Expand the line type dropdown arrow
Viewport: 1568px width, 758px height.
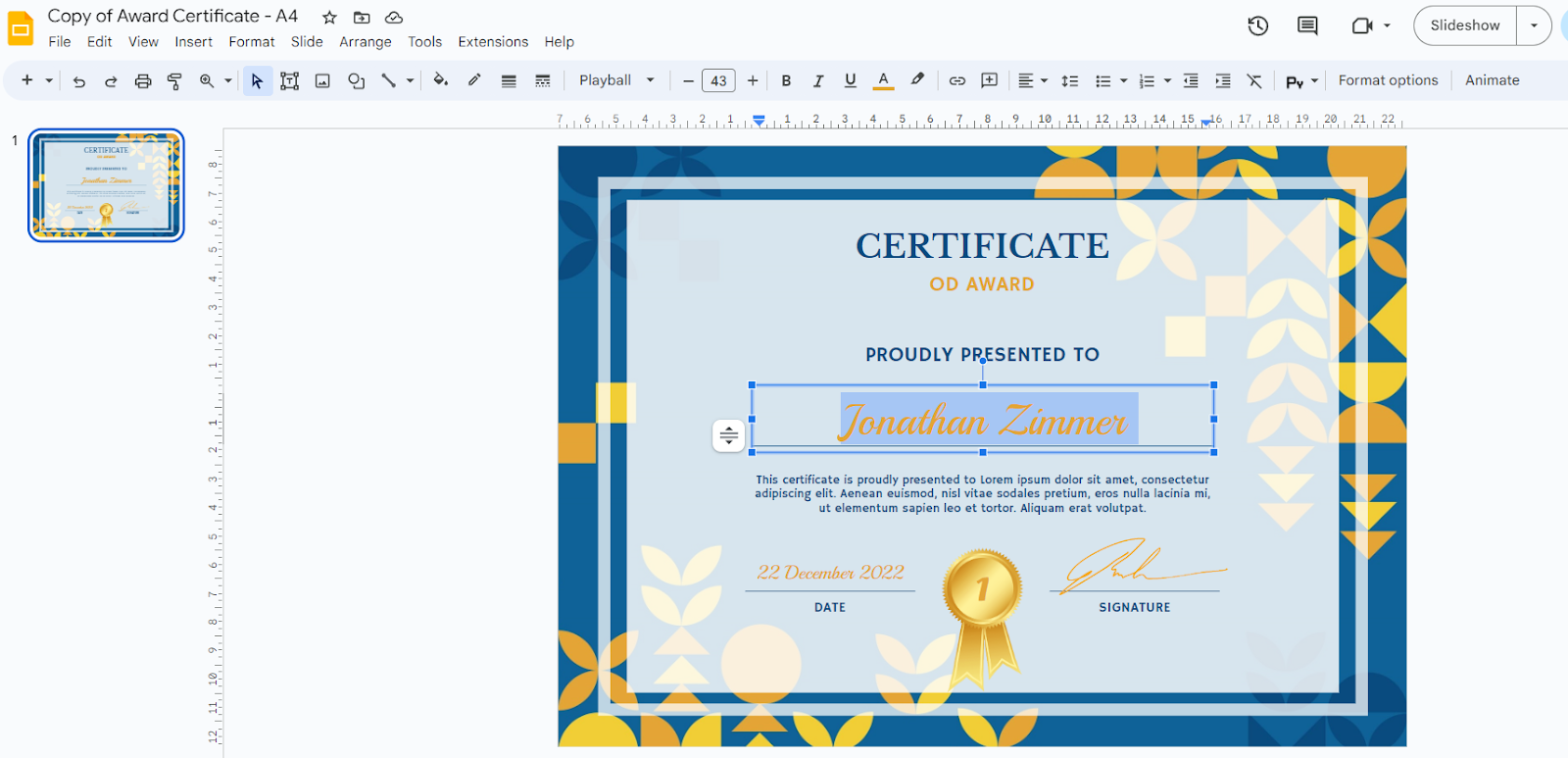(410, 81)
